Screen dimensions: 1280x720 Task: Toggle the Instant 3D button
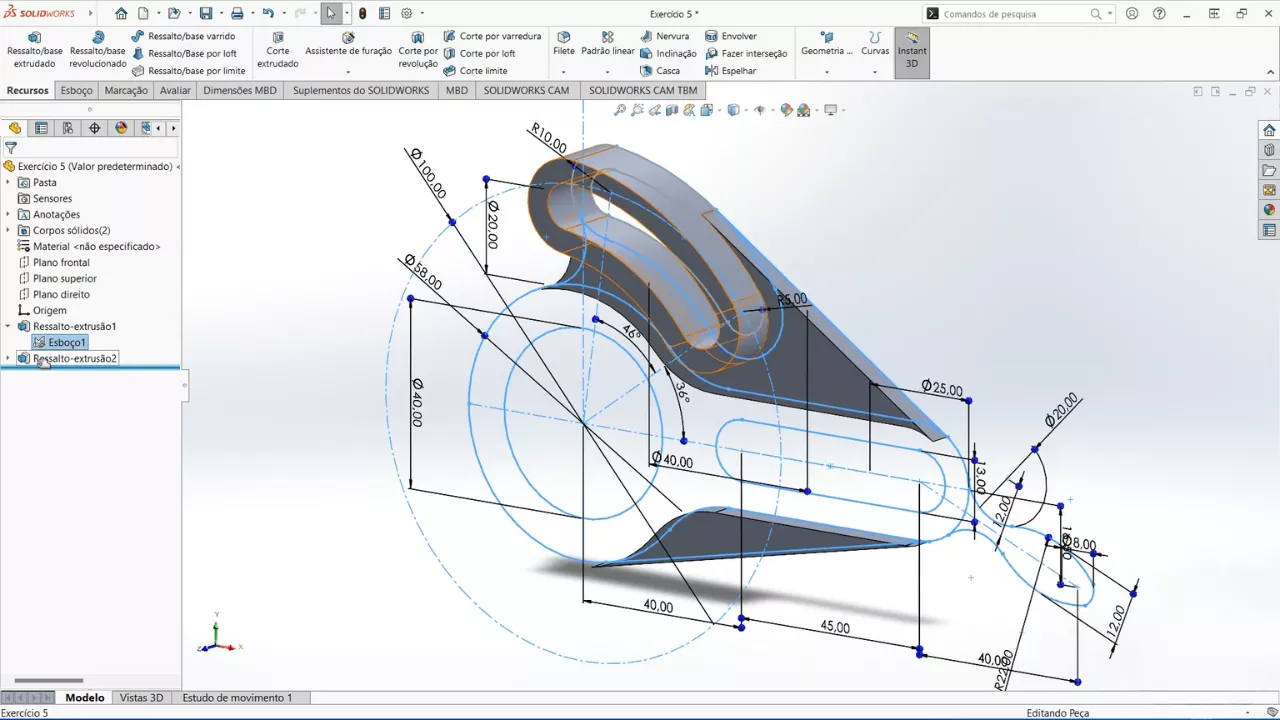click(x=911, y=51)
